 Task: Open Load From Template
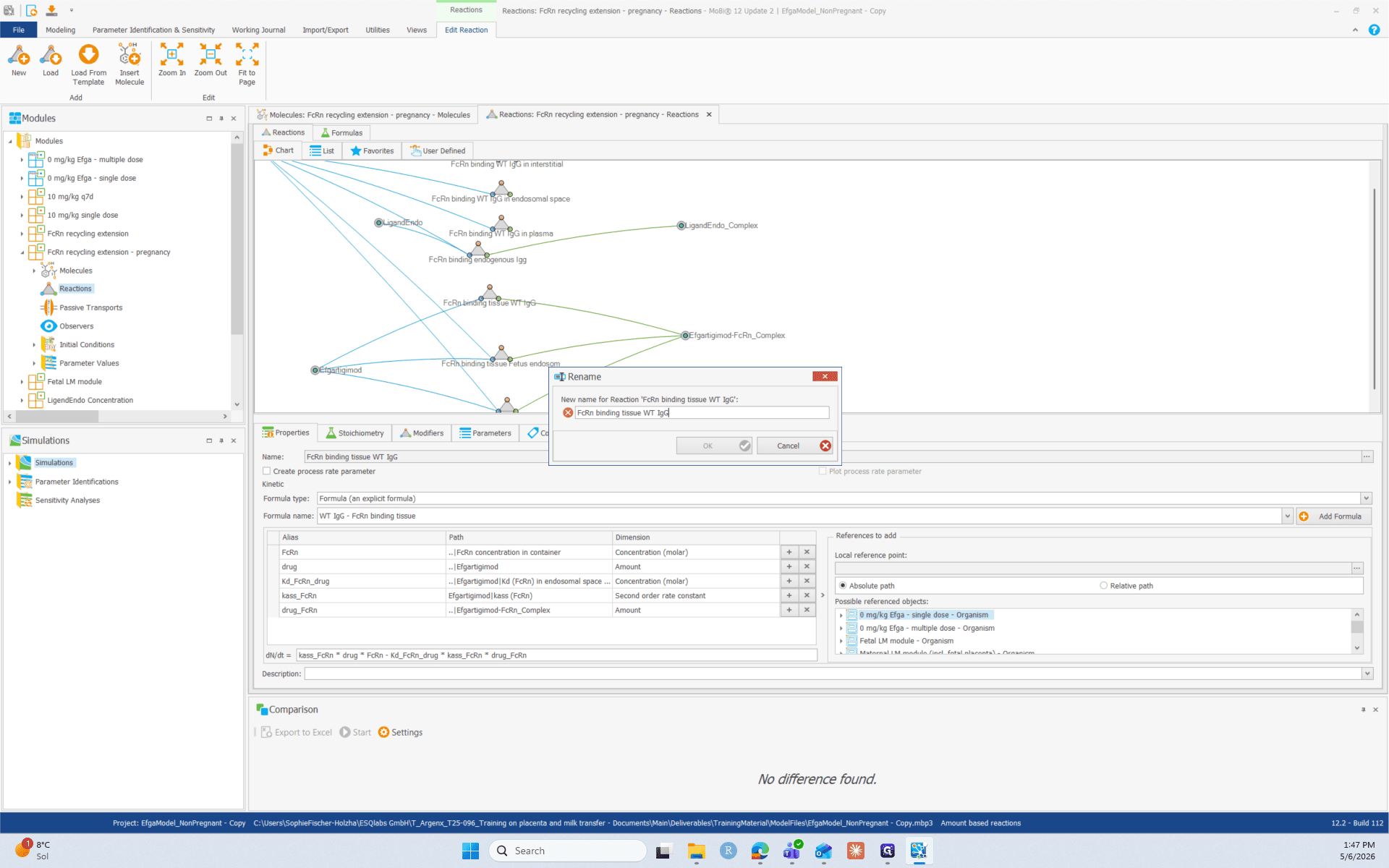click(88, 64)
